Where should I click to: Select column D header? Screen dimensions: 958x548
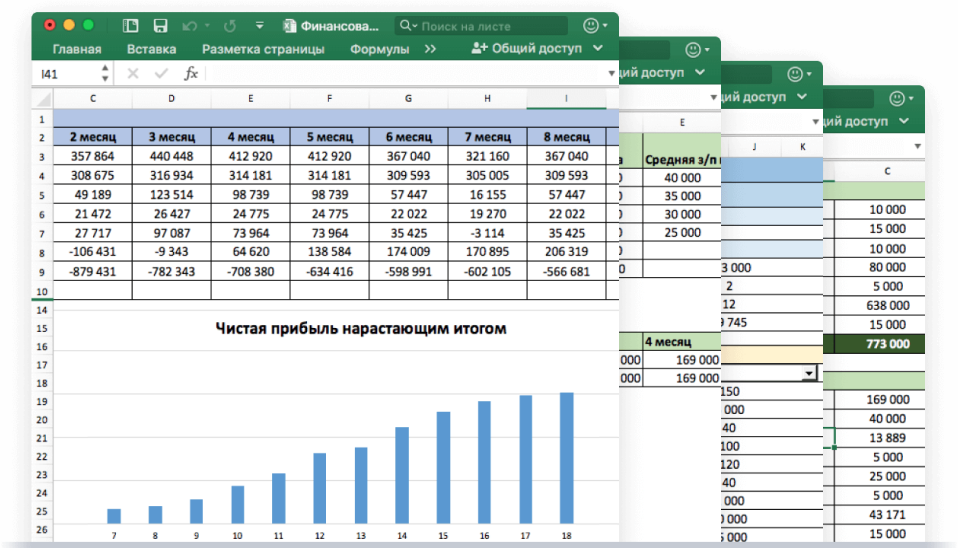point(172,98)
